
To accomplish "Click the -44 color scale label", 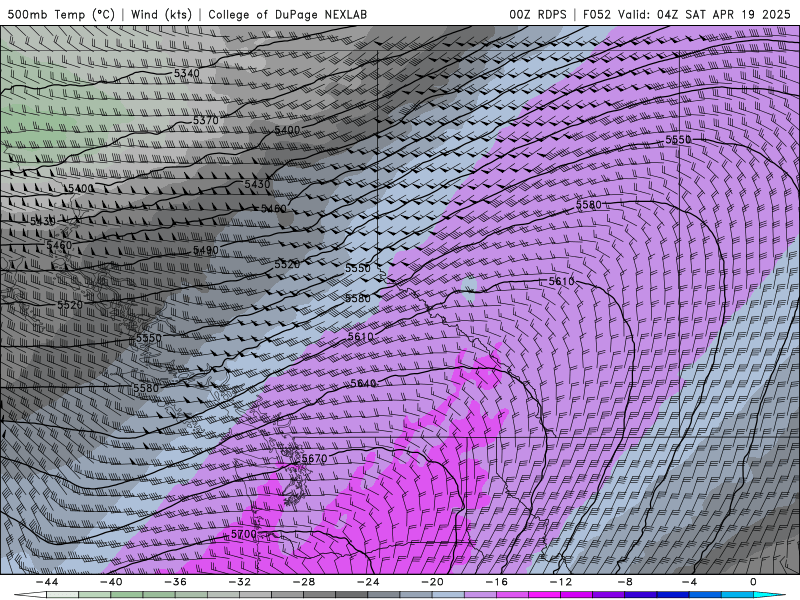I will click(x=47, y=582).
